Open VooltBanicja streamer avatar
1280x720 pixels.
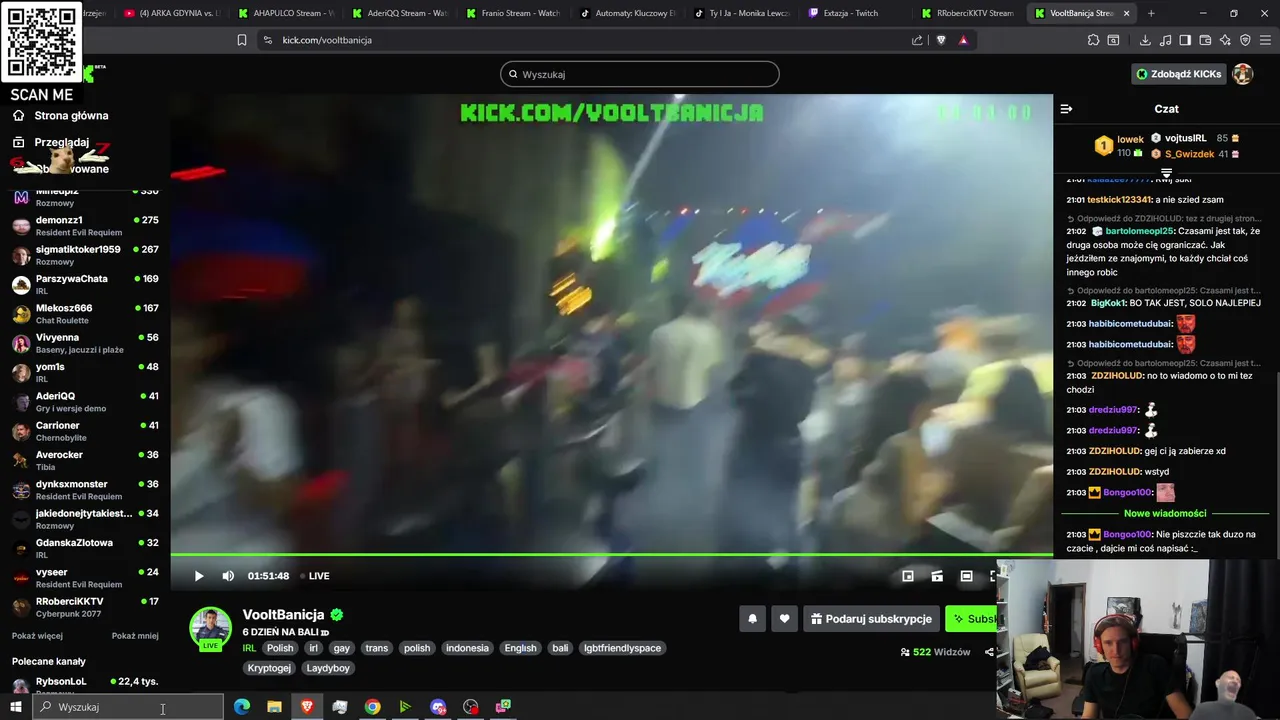click(x=211, y=628)
